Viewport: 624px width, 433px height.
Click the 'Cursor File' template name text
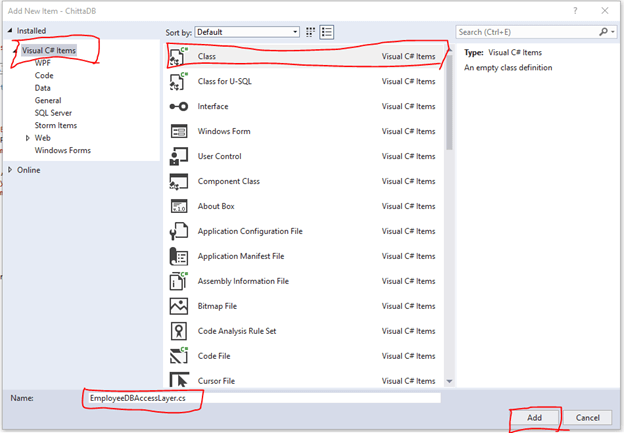216,381
